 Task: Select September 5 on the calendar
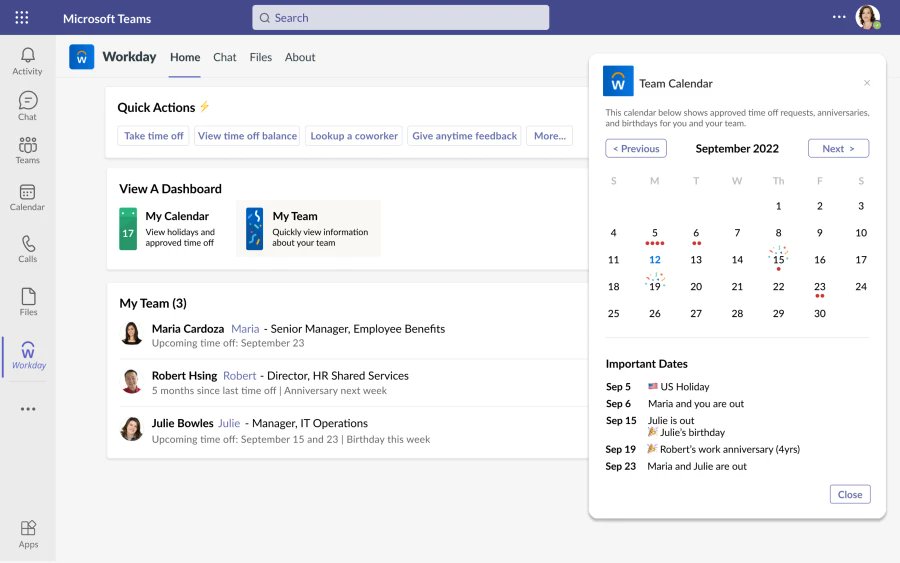point(654,234)
